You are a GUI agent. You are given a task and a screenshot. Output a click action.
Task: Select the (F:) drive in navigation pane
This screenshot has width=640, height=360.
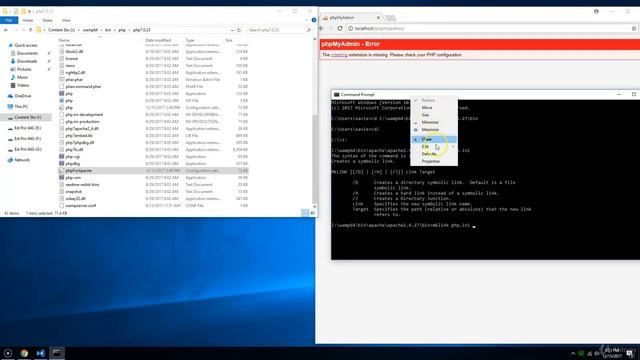28,138
